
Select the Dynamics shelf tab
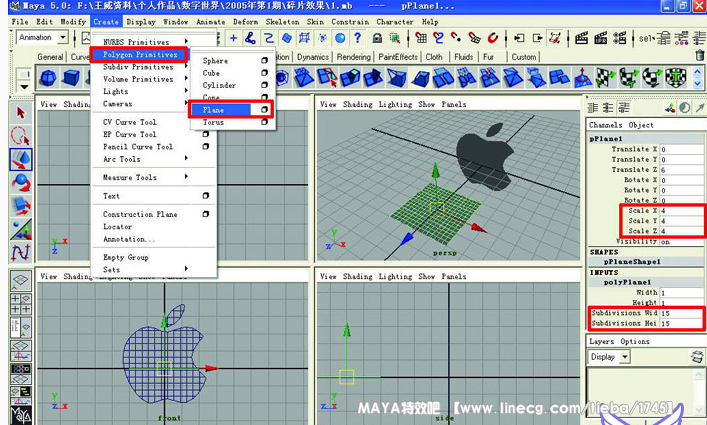[x=313, y=57]
